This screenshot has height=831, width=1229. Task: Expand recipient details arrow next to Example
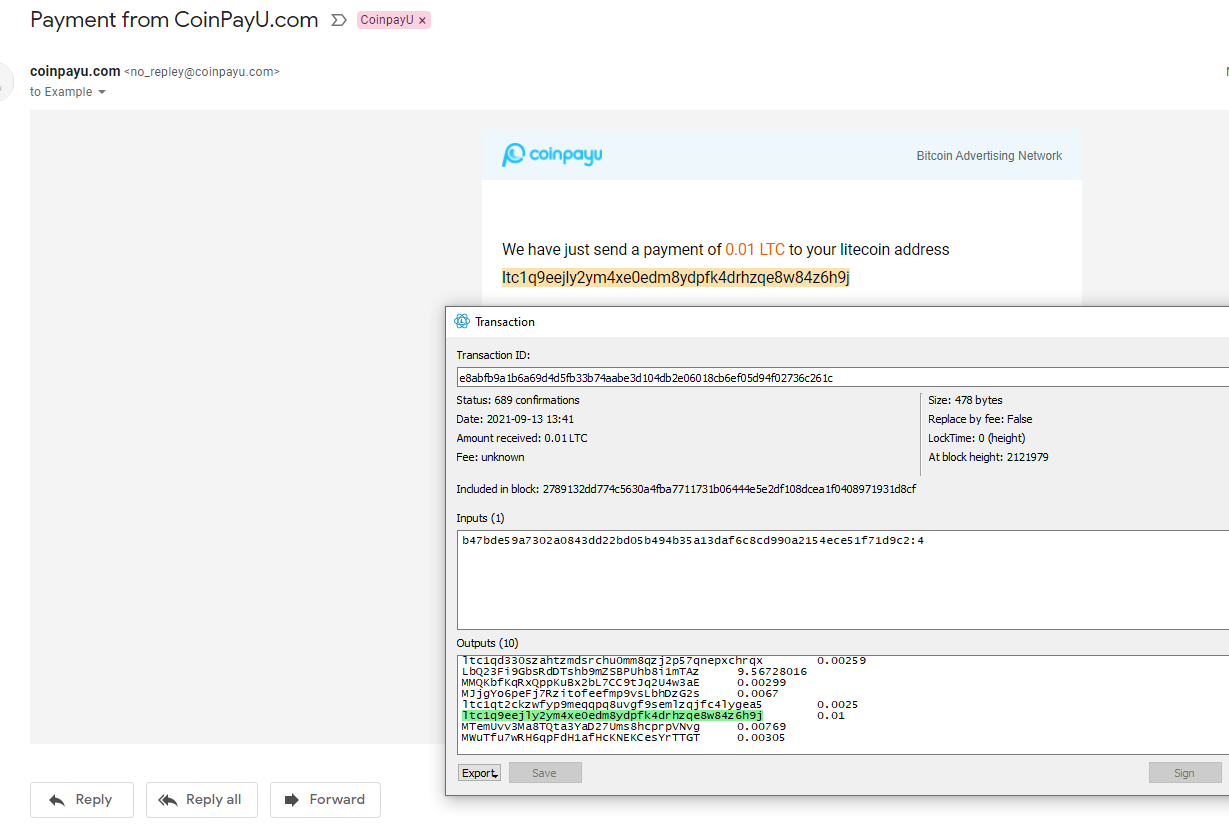(101, 92)
